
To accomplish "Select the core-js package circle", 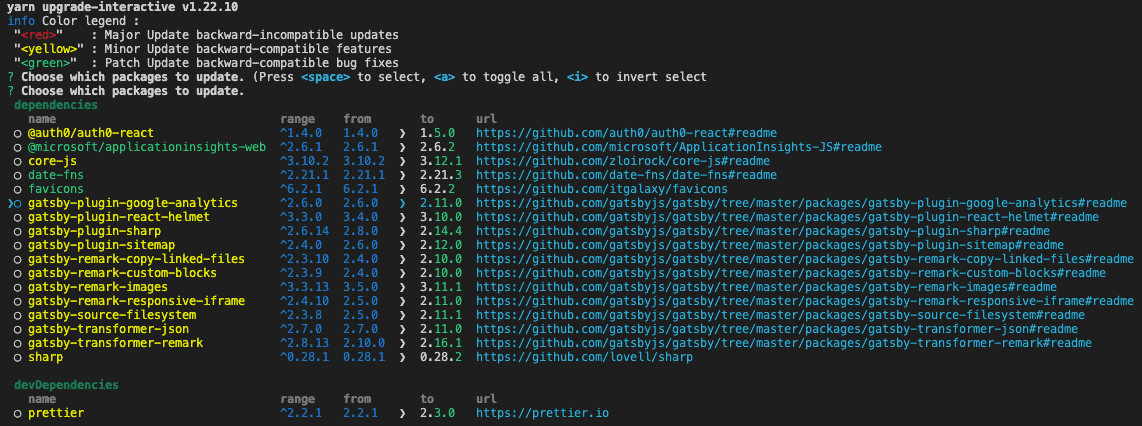I will (x=18, y=161).
